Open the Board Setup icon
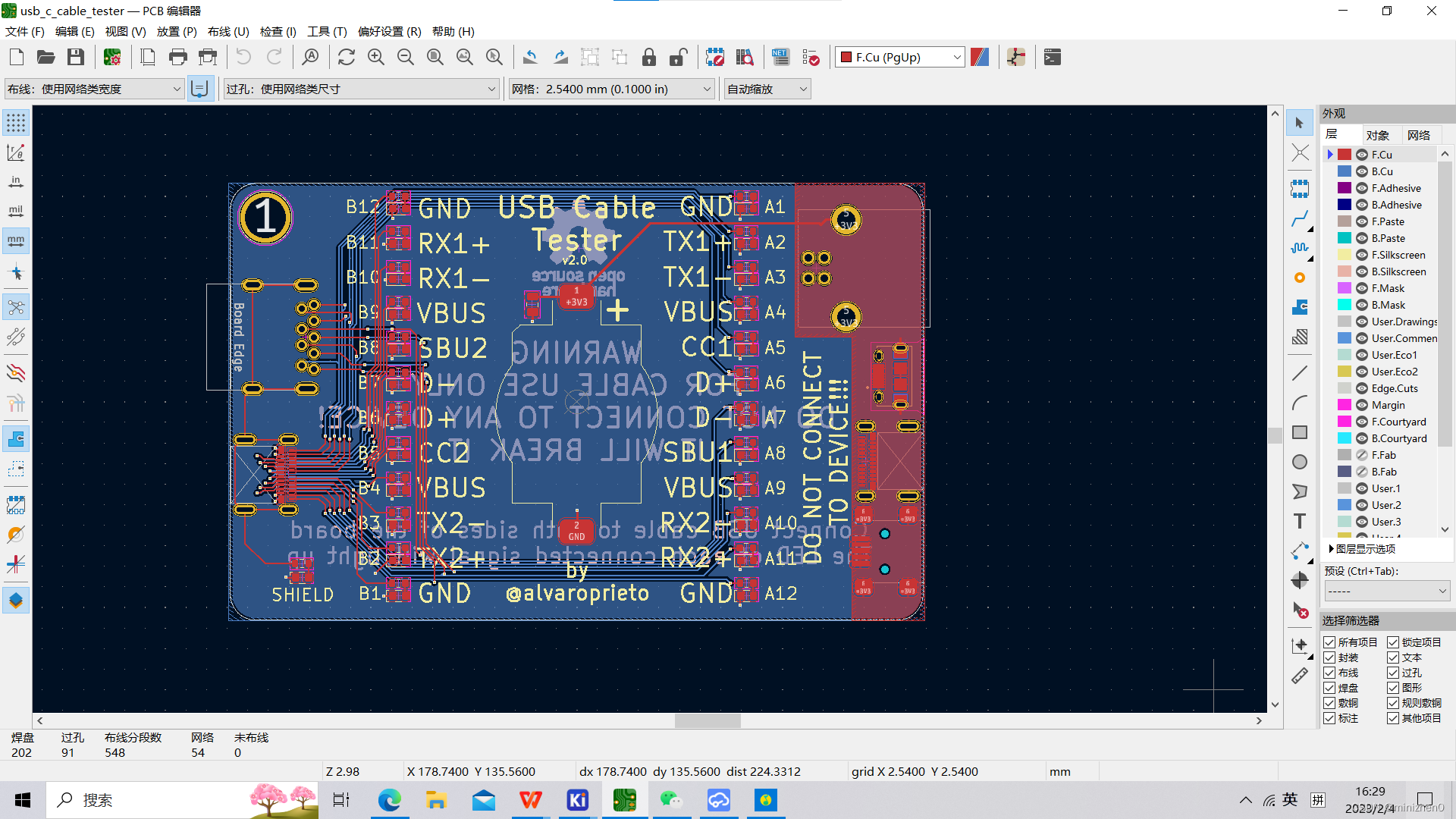This screenshot has width=1456, height=819. pyautogui.click(x=112, y=58)
